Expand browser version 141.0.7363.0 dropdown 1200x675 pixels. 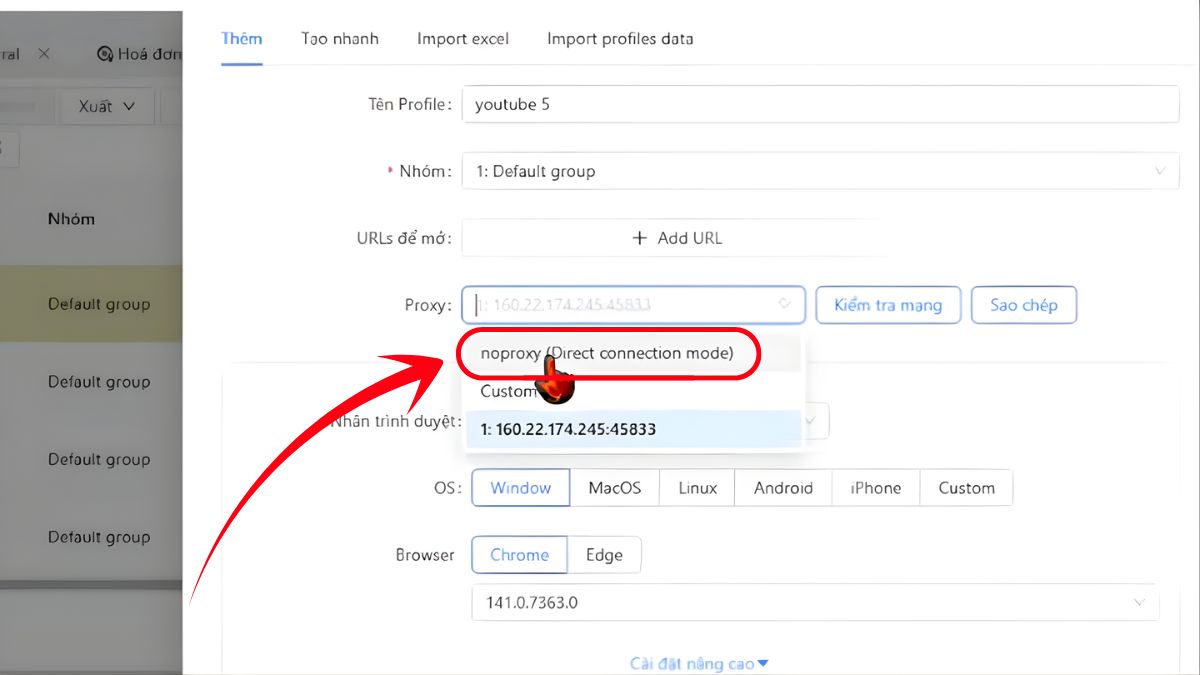click(1138, 603)
